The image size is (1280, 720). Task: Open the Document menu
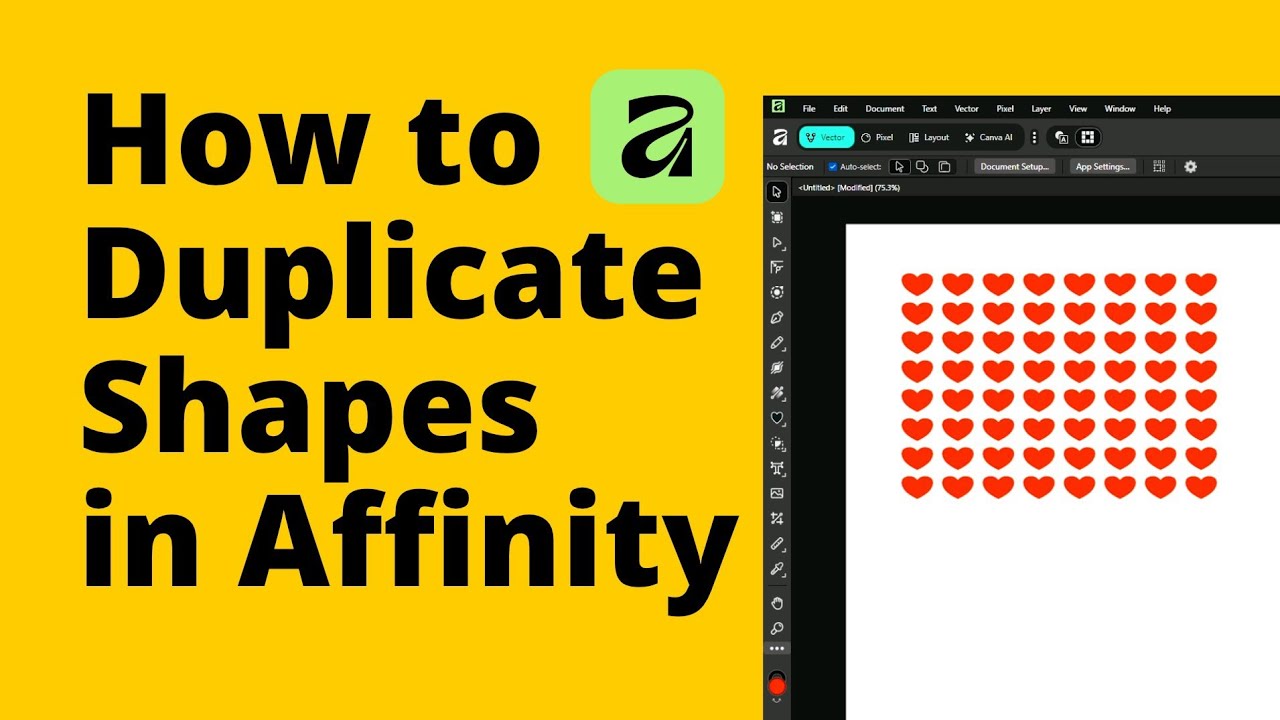[885, 109]
